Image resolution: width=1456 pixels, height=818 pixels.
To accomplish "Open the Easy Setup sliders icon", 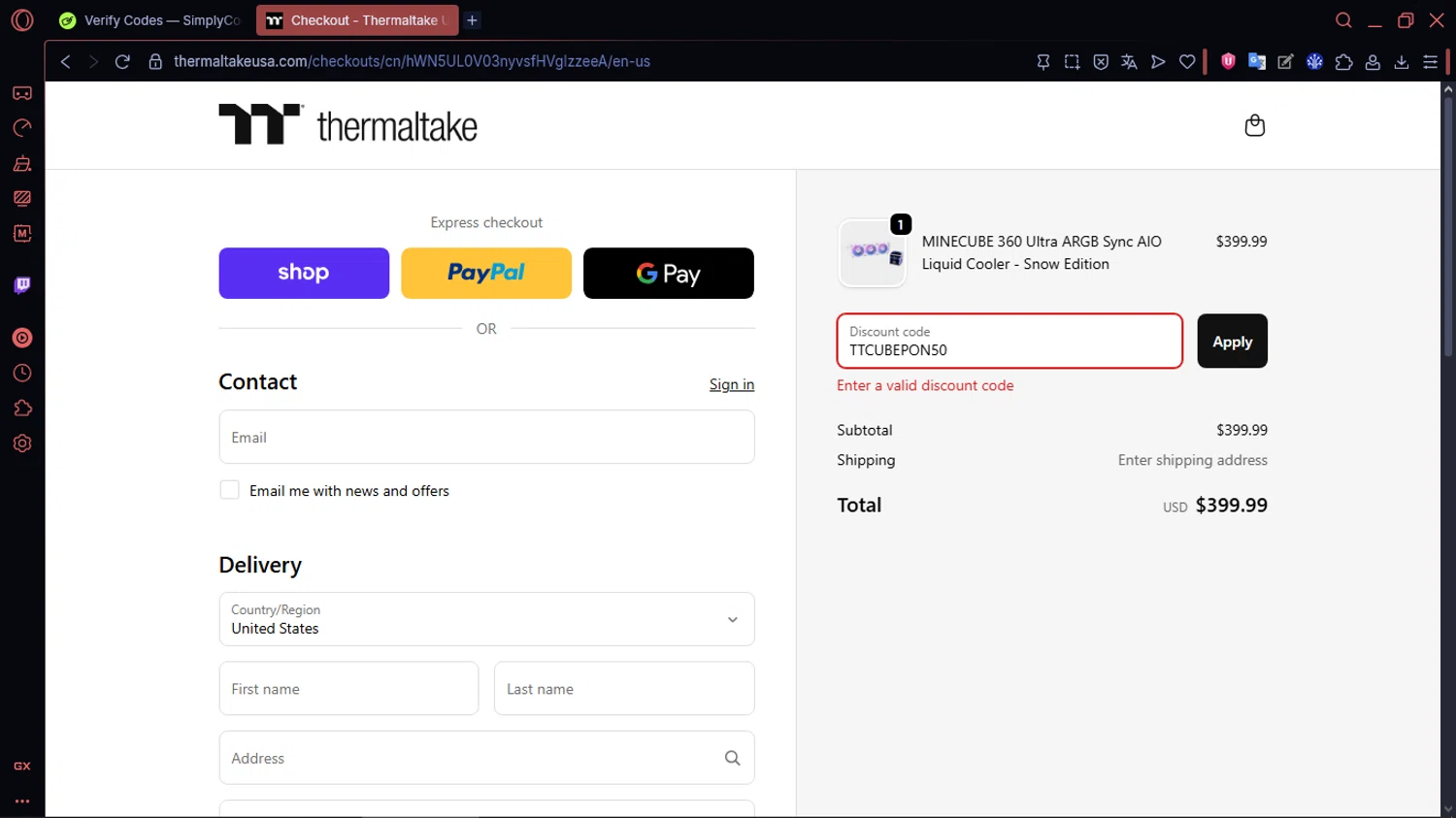I will (1430, 61).
